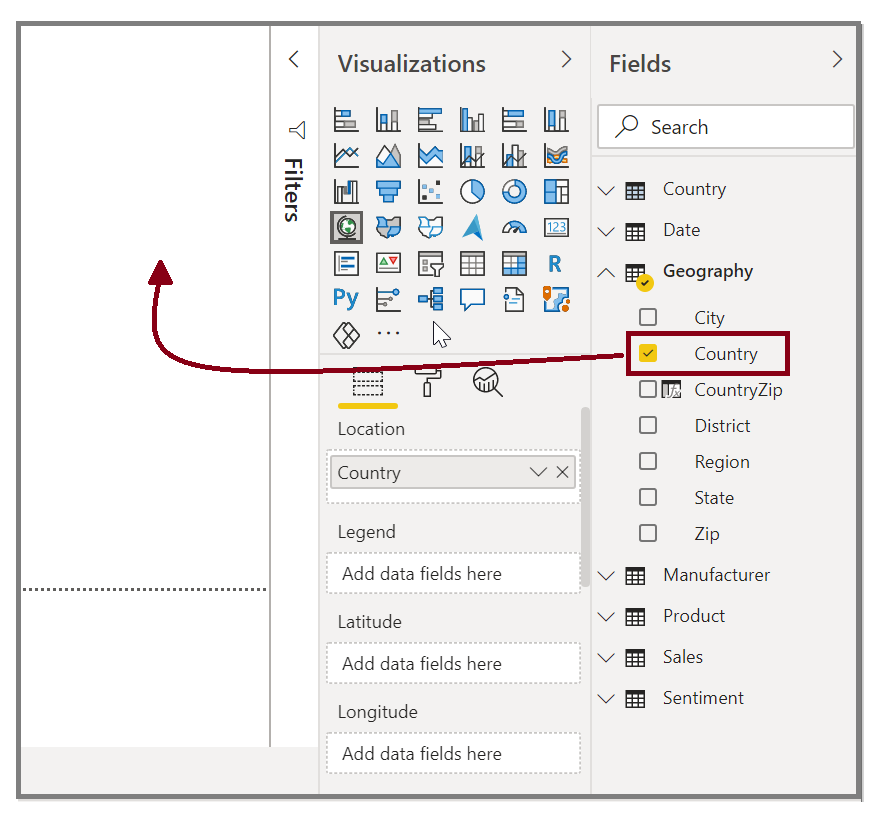Collapse the Geography table
Screen dimensions: 888x822
click(606, 272)
